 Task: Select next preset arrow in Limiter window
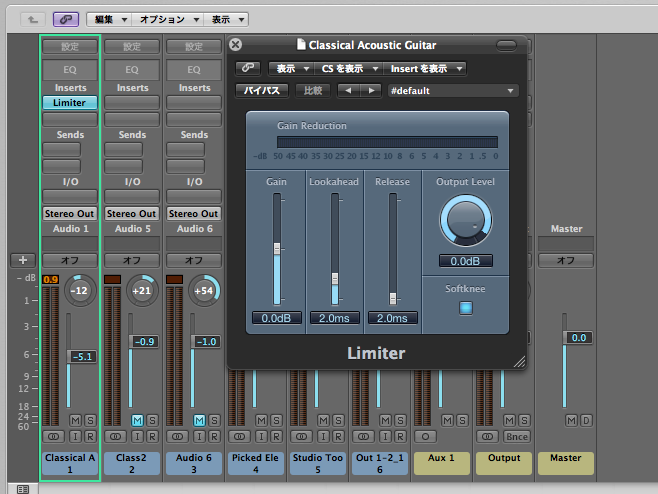tap(371, 91)
